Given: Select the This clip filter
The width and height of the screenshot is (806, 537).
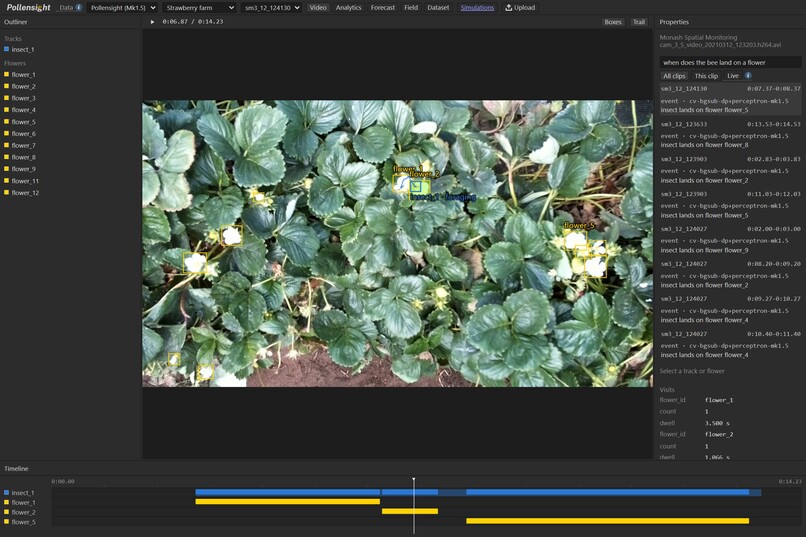Looking at the screenshot, I should [x=706, y=76].
